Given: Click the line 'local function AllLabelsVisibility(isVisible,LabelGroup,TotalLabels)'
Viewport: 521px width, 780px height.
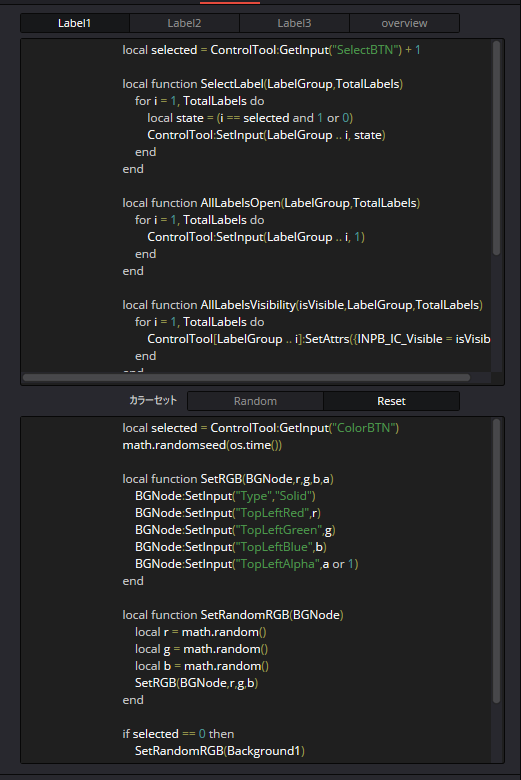Looking at the screenshot, I should 303,305.
